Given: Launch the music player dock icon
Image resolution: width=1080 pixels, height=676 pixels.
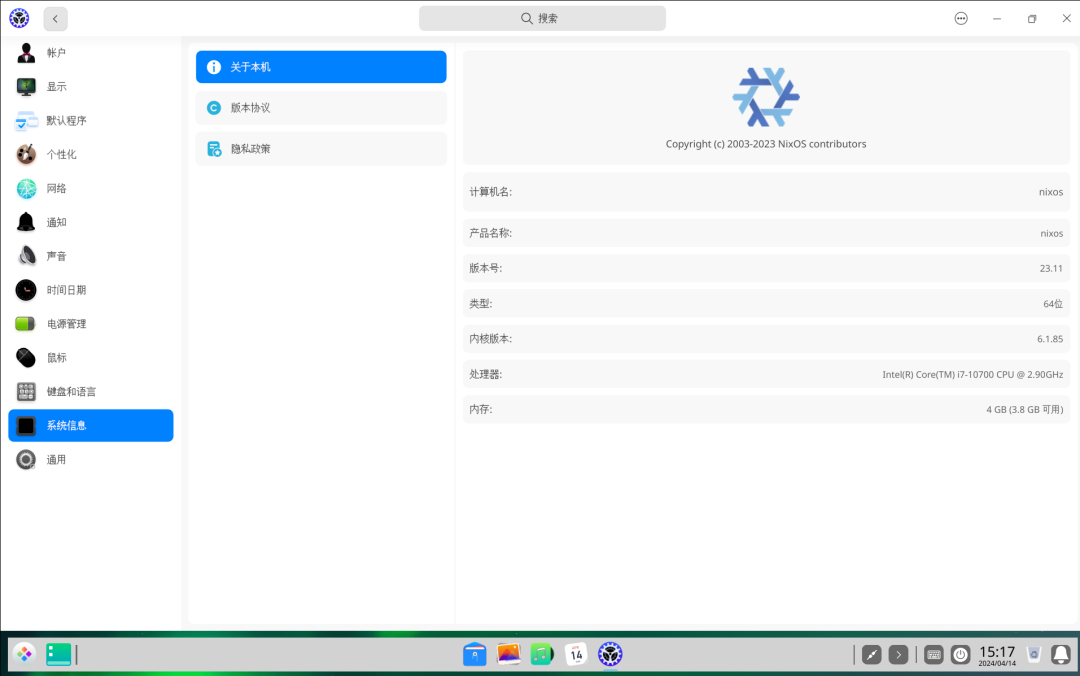Looking at the screenshot, I should (x=542, y=654).
